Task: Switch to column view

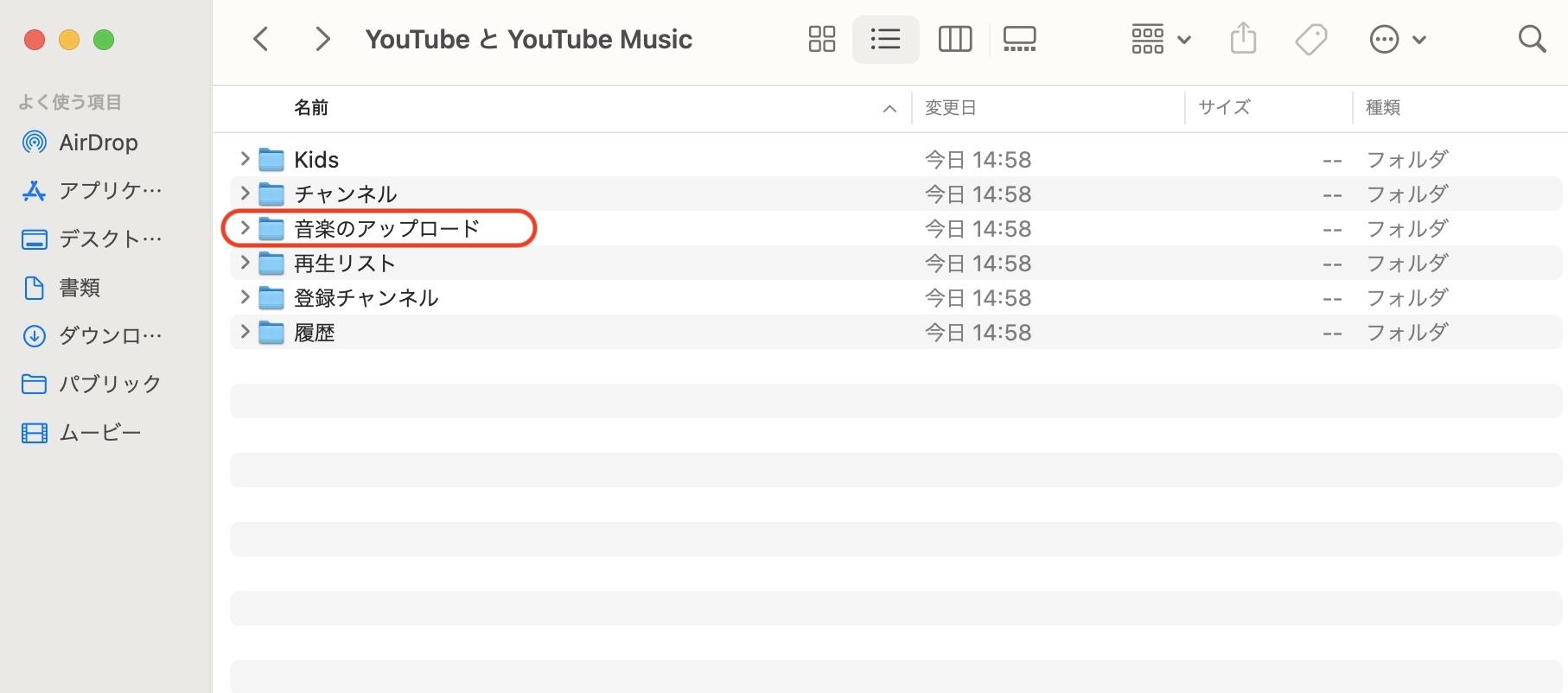Action: pyautogui.click(x=955, y=39)
